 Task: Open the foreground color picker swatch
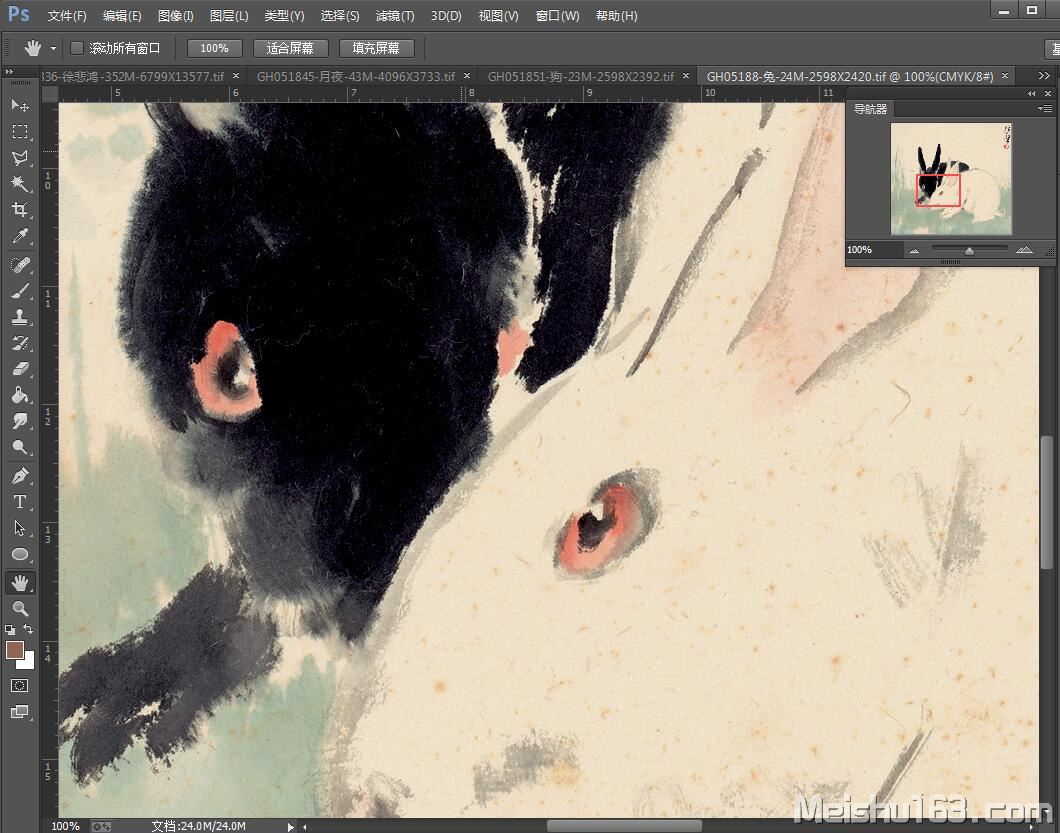point(14,650)
